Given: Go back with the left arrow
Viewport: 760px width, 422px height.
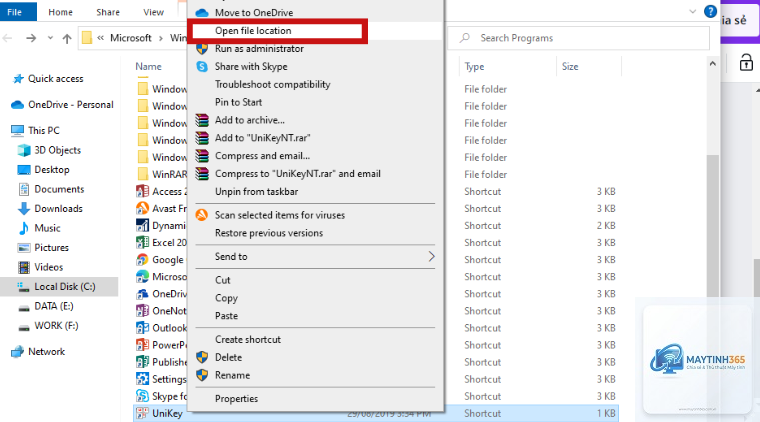Looking at the screenshot, I should 8,38.
